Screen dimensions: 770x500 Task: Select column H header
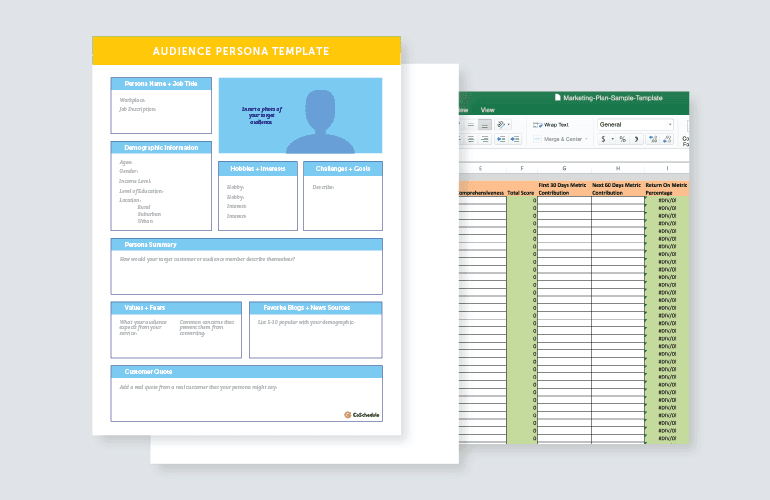[618, 168]
